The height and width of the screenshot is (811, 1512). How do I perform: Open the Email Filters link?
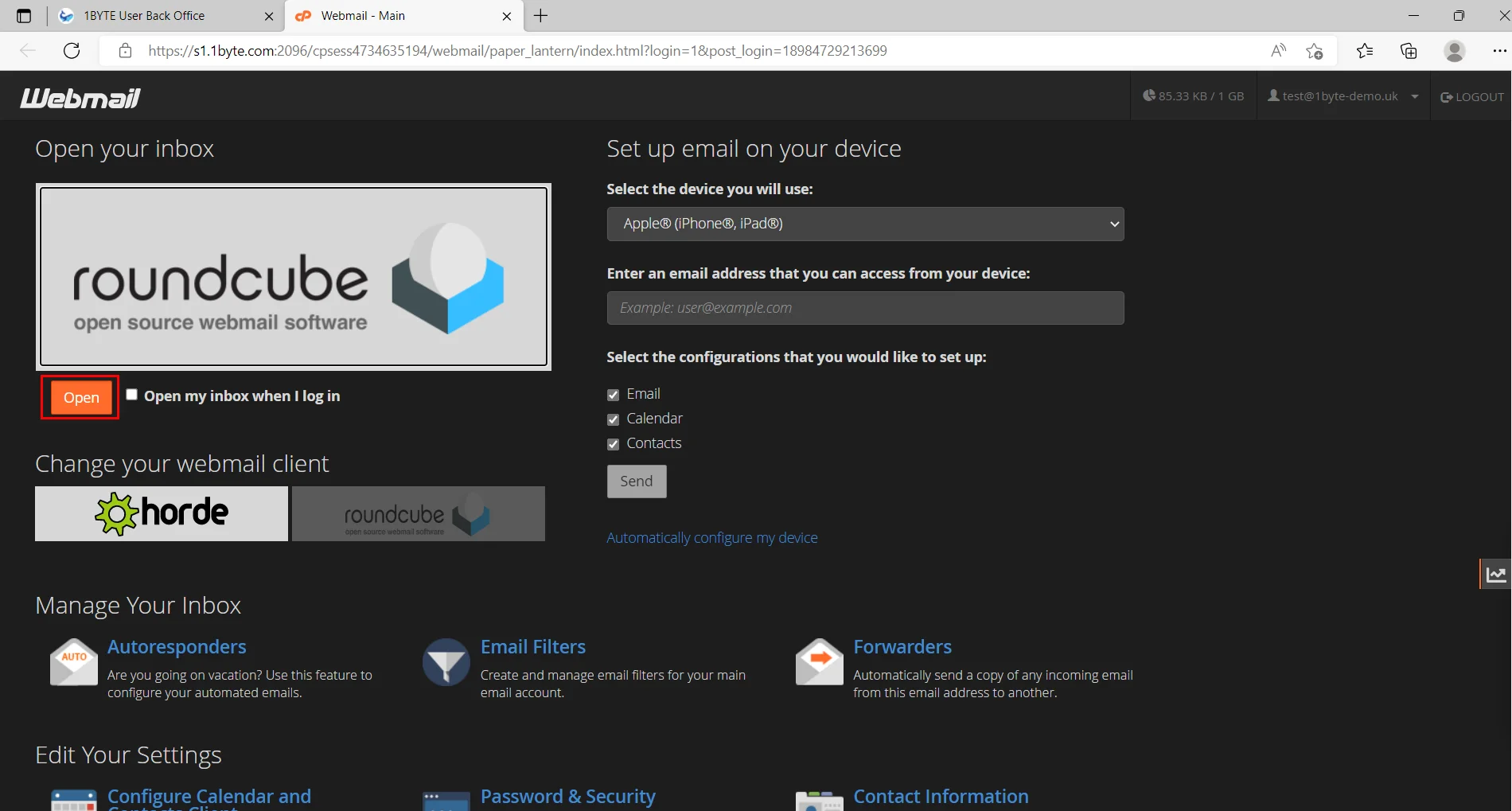pyautogui.click(x=533, y=646)
